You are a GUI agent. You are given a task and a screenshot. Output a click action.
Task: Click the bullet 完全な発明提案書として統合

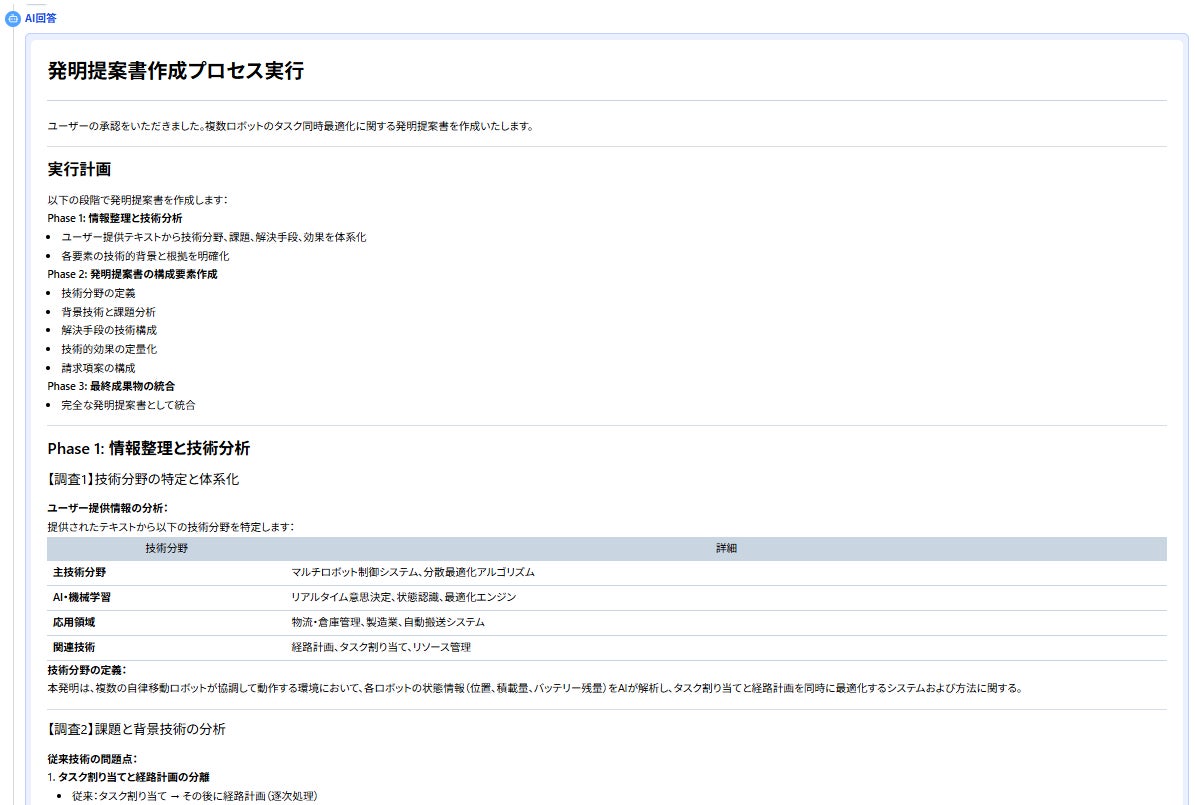(x=128, y=406)
